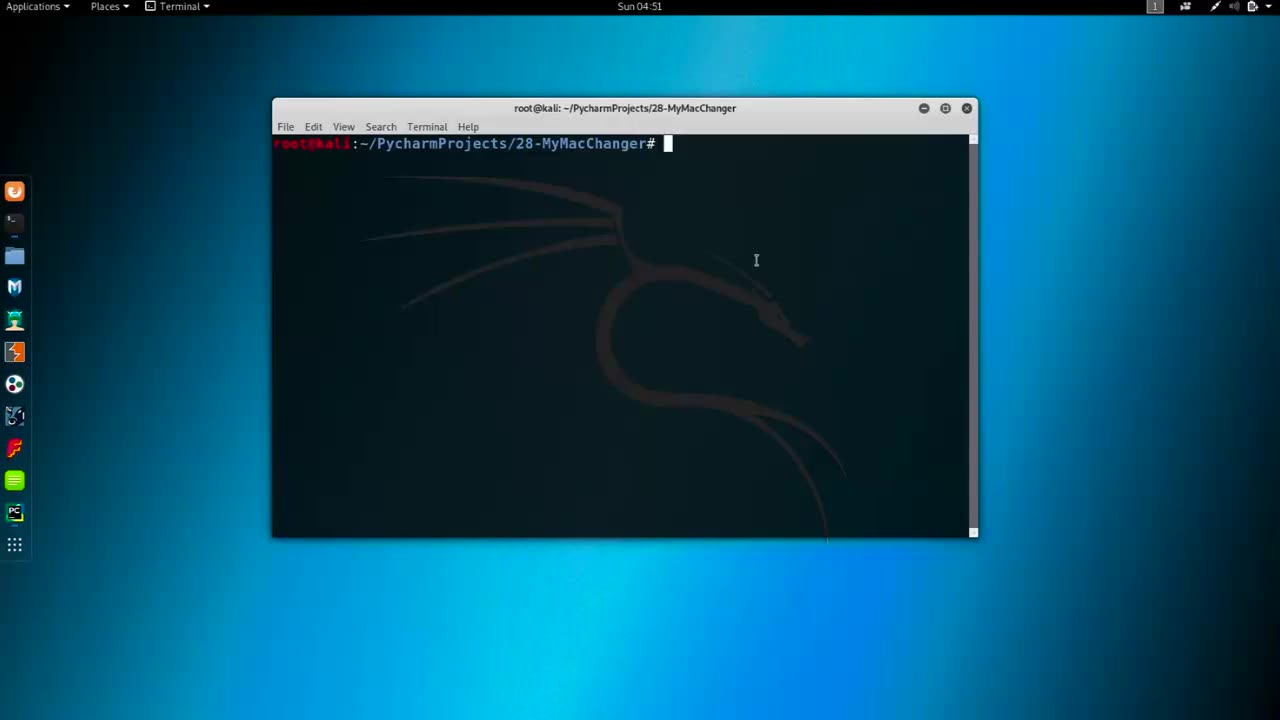Open the clock showing Sun 04:51

click(x=640, y=6)
